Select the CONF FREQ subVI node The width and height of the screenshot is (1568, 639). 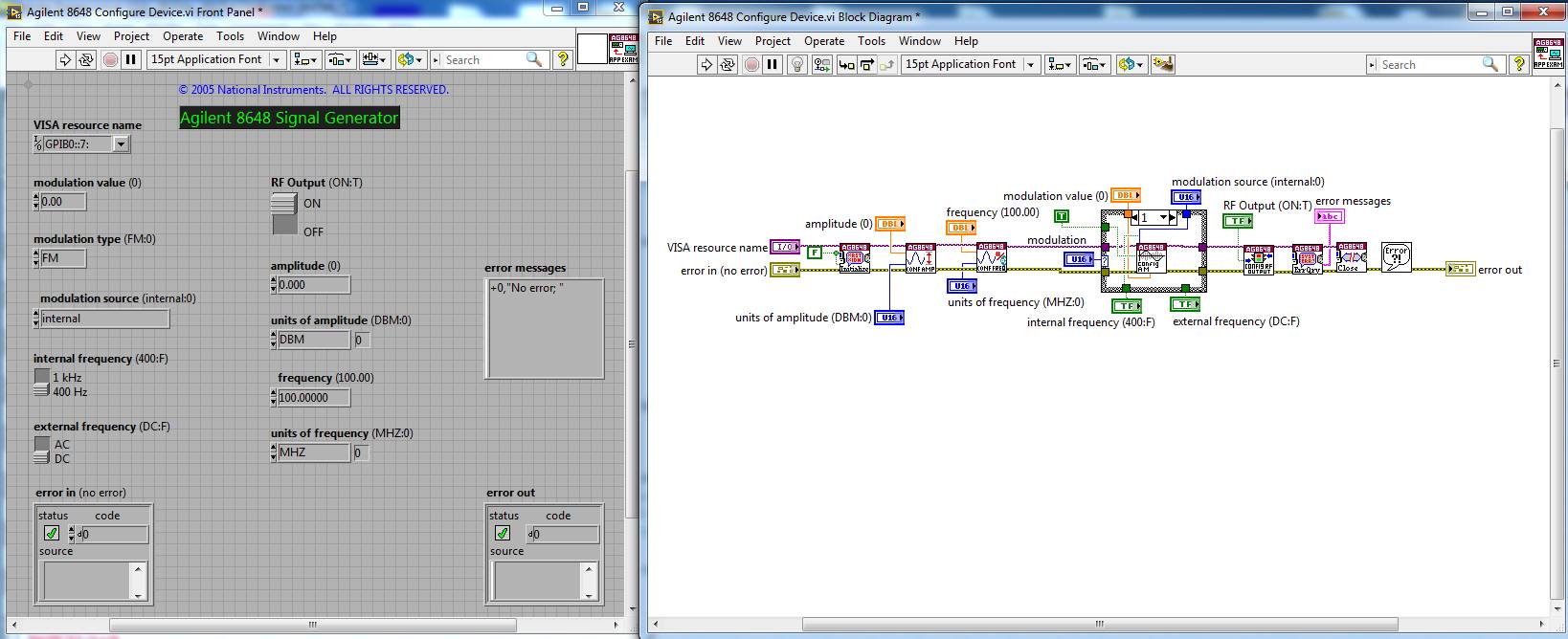(992, 258)
